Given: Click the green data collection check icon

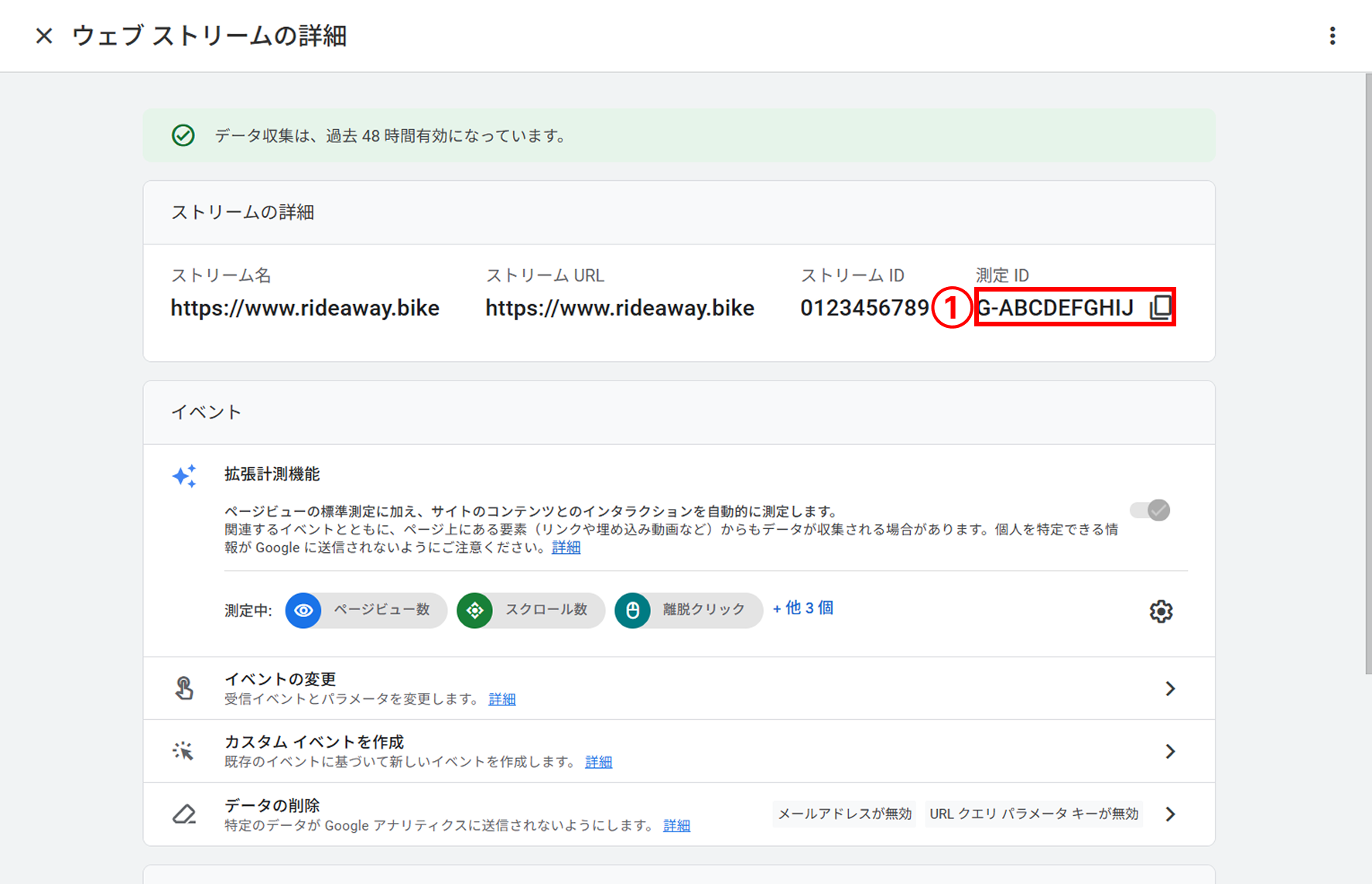Looking at the screenshot, I should tap(183, 135).
